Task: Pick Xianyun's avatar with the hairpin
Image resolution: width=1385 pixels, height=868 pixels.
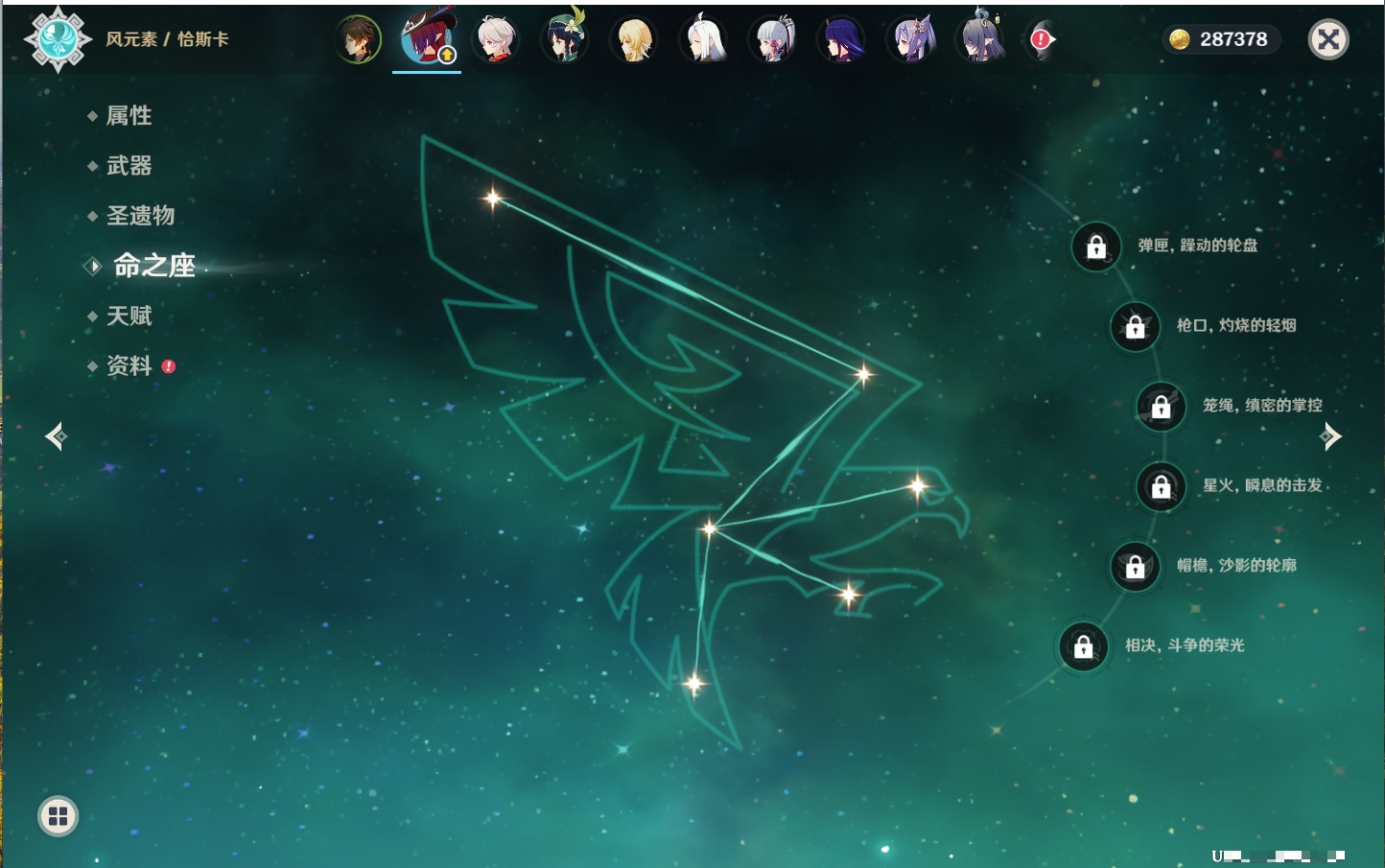Action: click(980, 38)
